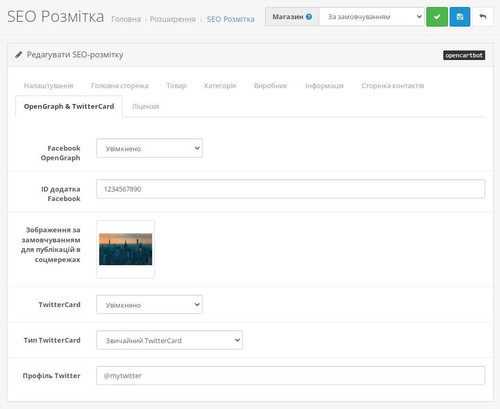Click the back arrow button
Screen dimensions: 500x409
482,17
